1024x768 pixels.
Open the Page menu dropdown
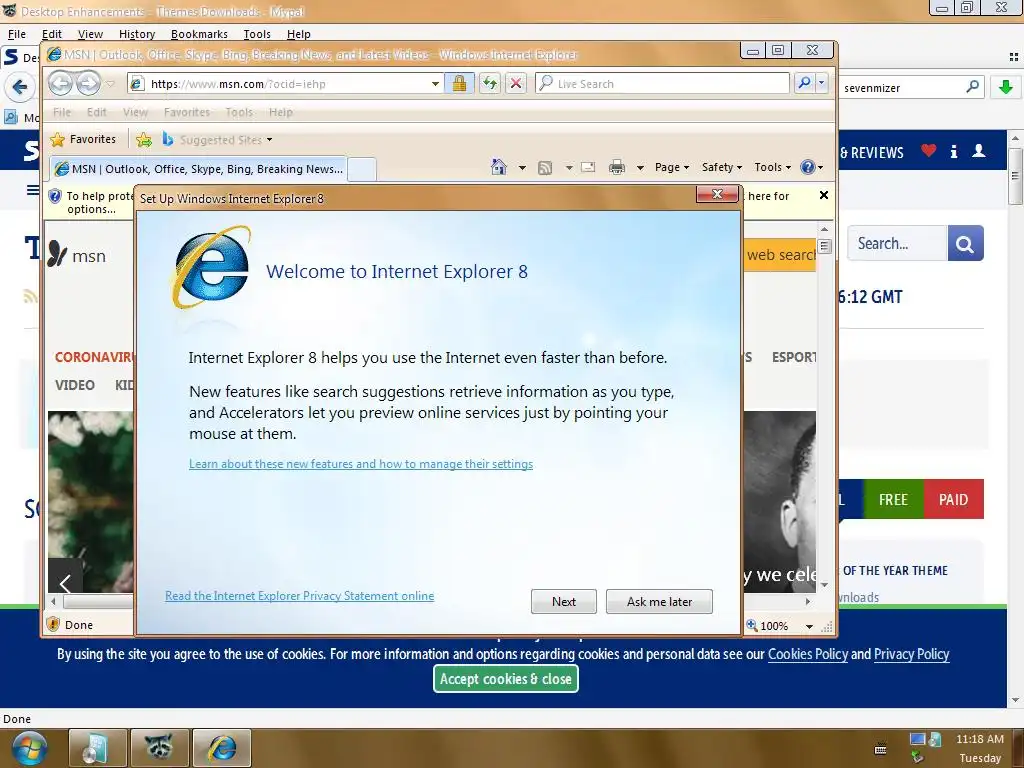pyautogui.click(x=672, y=167)
